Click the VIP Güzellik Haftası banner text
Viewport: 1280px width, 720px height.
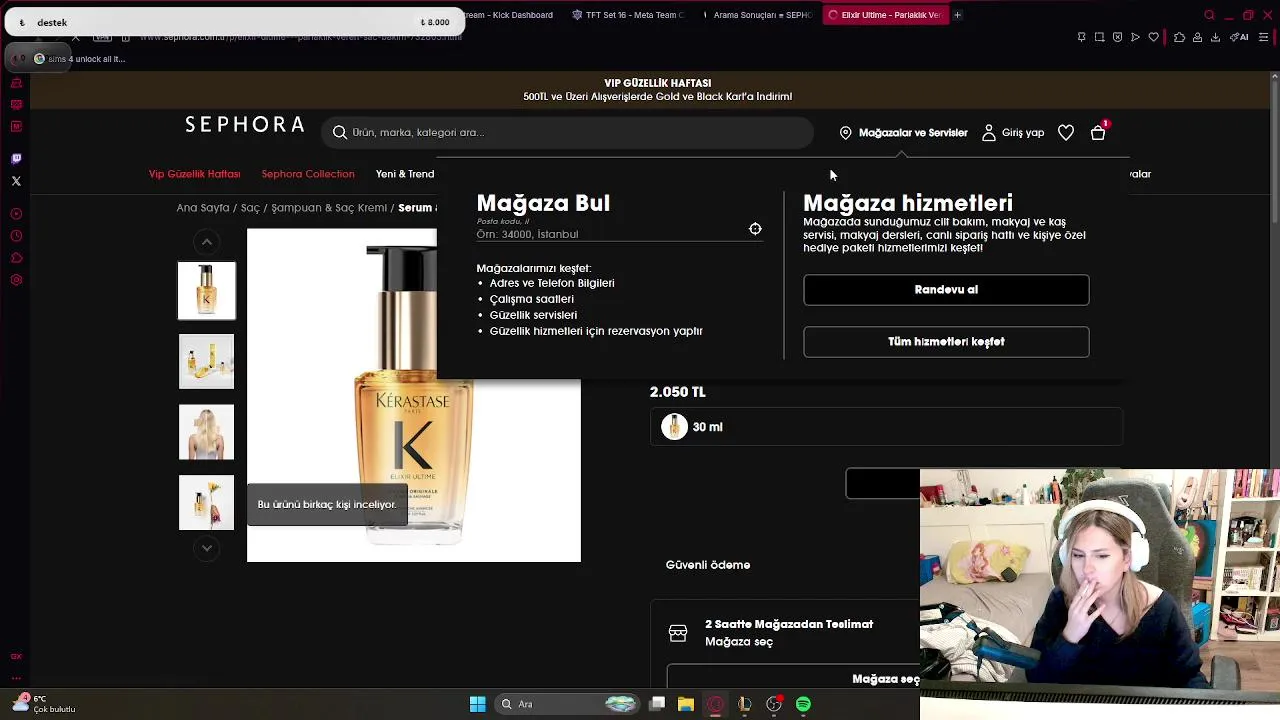click(658, 83)
